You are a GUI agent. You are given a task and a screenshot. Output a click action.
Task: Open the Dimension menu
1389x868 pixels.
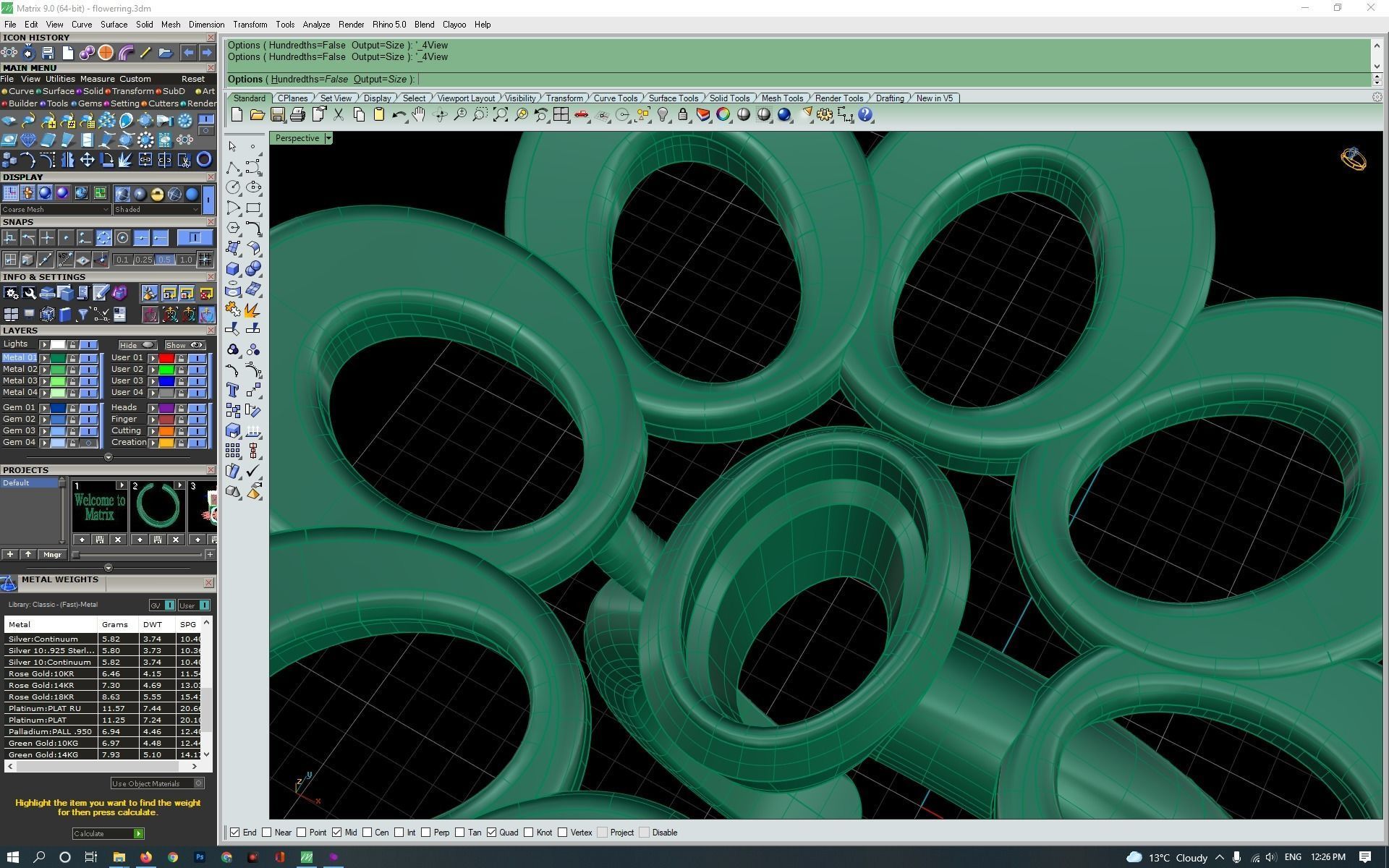point(206,25)
